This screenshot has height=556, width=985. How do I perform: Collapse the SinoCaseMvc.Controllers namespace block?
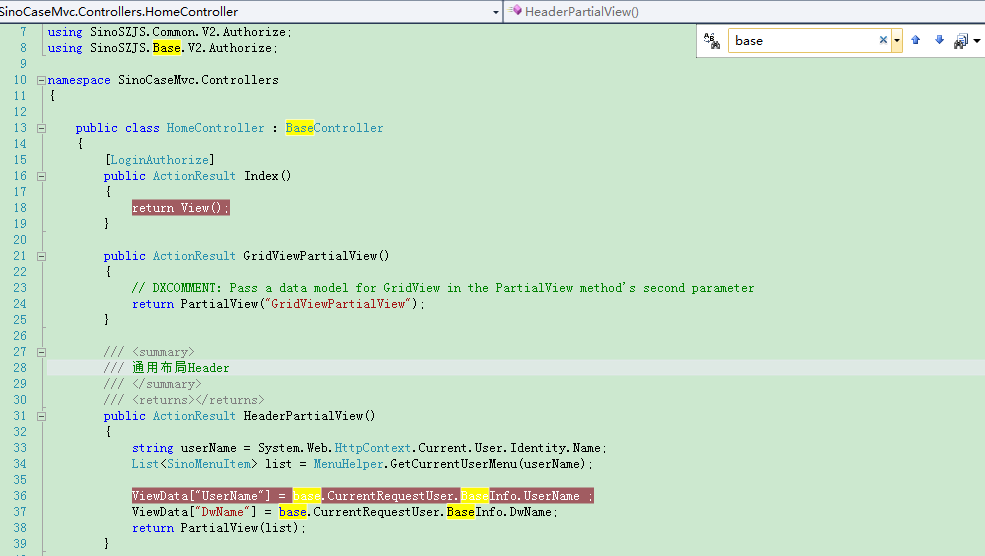coord(40,80)
